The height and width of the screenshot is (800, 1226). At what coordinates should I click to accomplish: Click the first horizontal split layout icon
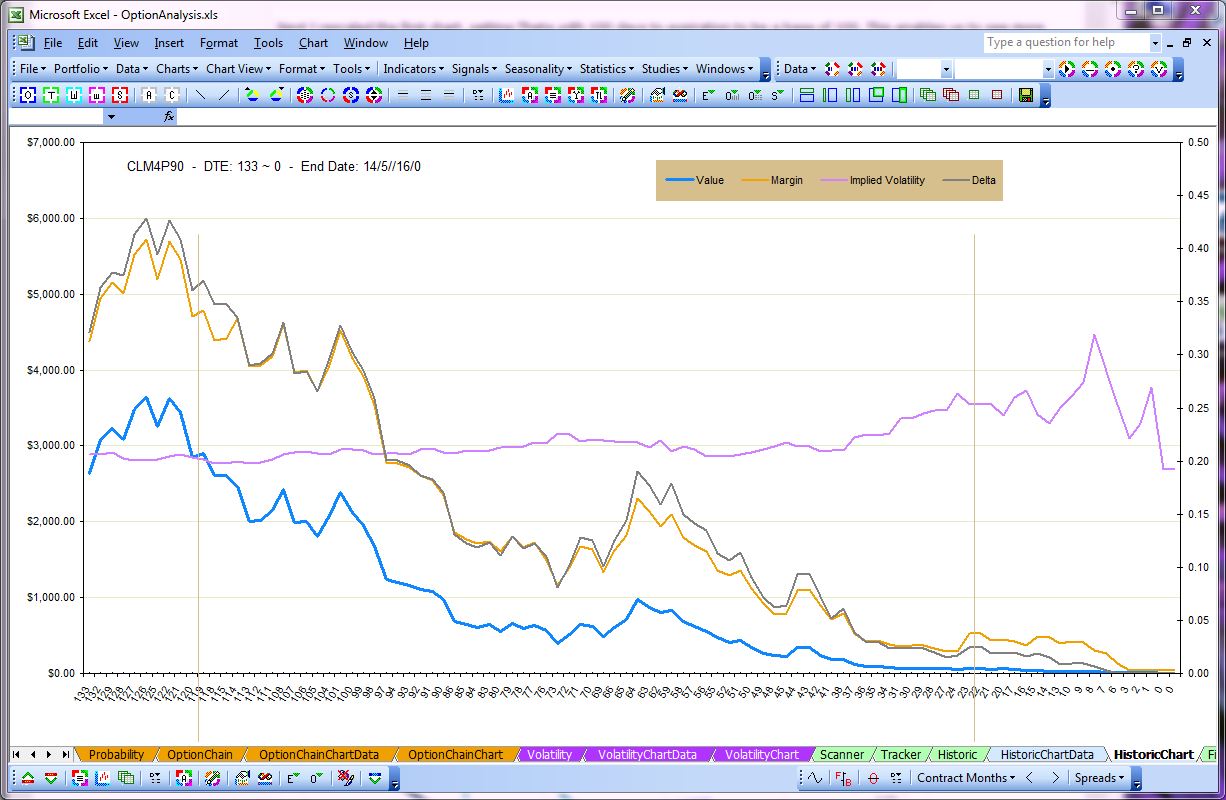click(806, 95)
